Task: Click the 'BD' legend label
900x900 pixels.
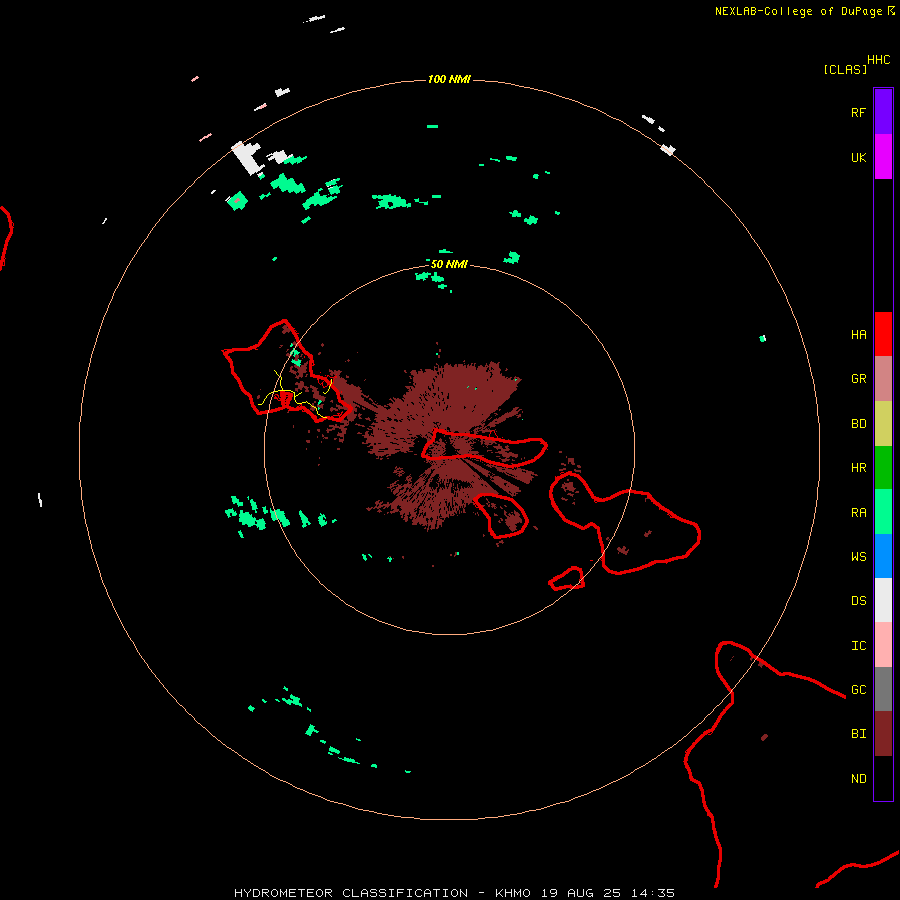Action: click(858, 424)
